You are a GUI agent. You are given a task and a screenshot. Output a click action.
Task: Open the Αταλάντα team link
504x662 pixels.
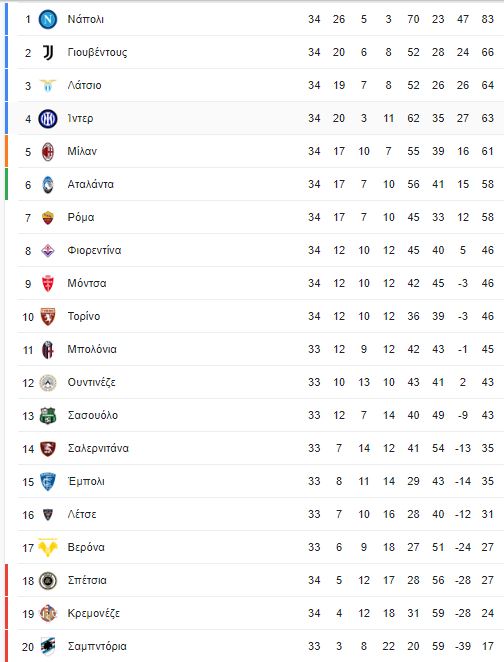click(91, 184)
